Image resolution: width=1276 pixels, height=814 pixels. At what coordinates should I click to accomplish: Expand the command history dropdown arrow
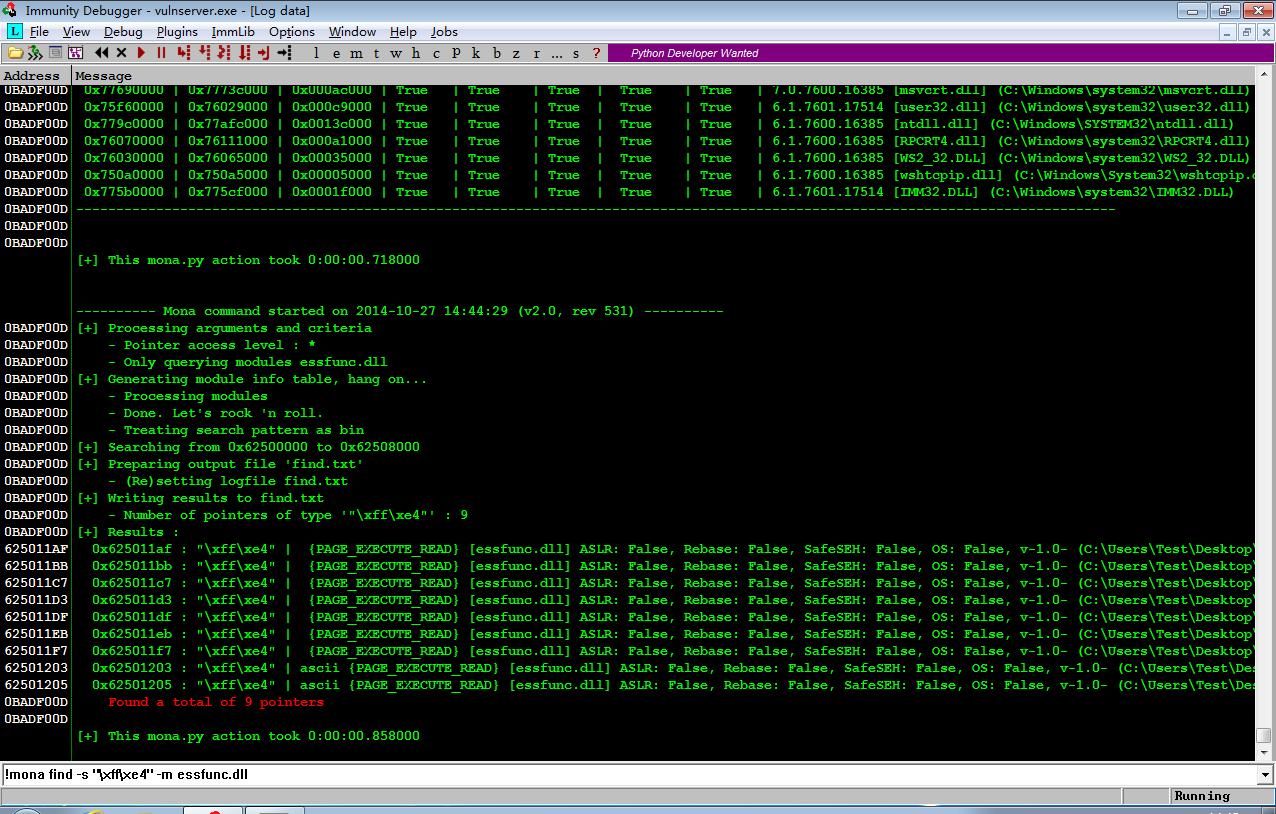click(1265, 775)
